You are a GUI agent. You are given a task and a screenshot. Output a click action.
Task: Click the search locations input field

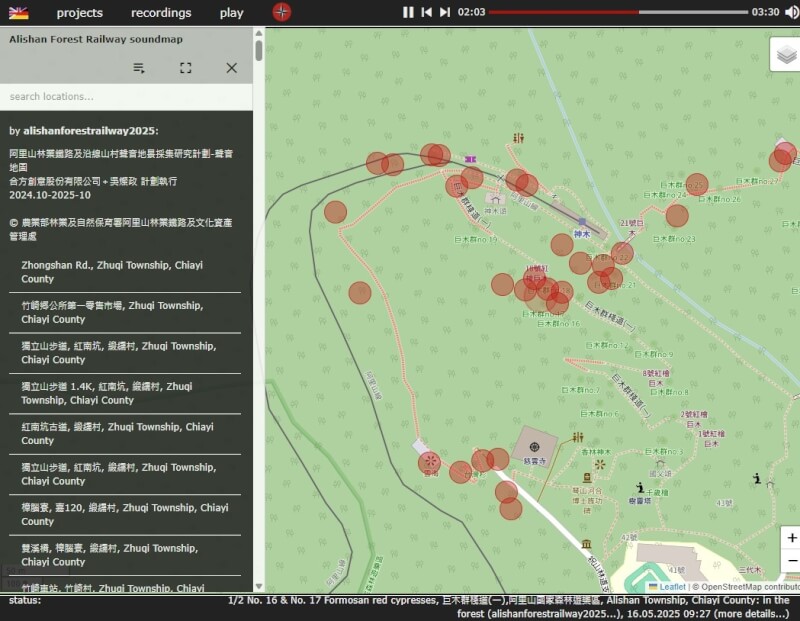pos(120,97)
